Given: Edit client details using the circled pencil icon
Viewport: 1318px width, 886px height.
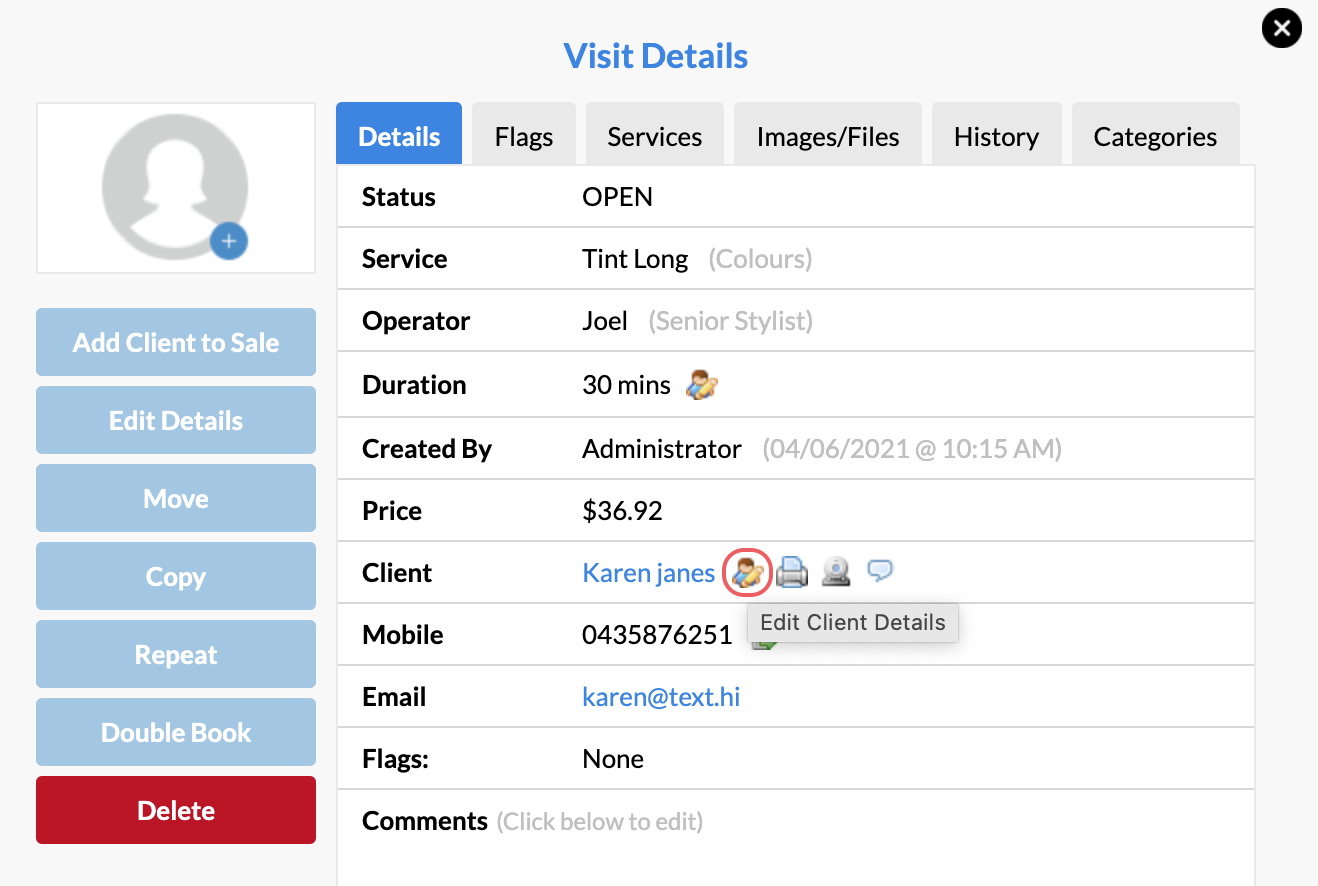Looking at the screenshot, I should point(746,571).
